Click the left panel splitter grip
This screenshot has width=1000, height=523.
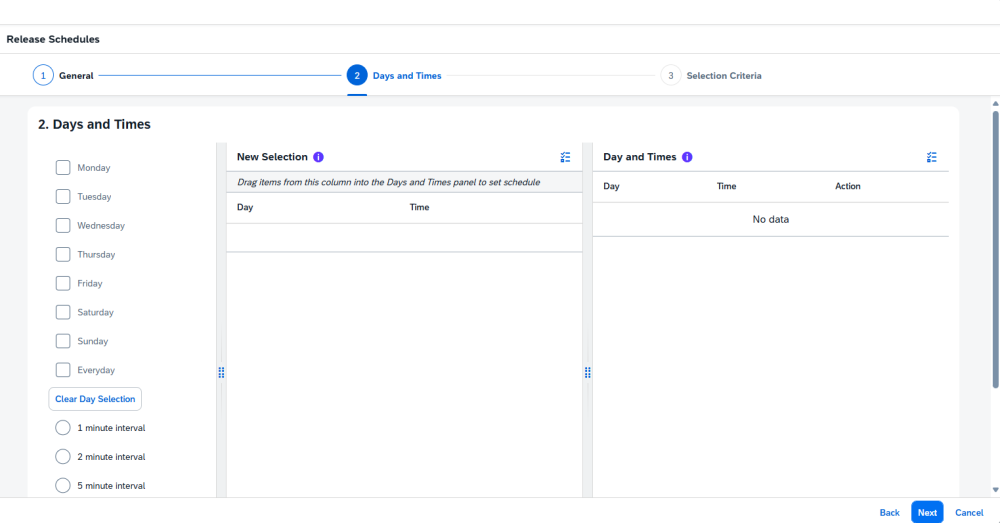[221, 372]
